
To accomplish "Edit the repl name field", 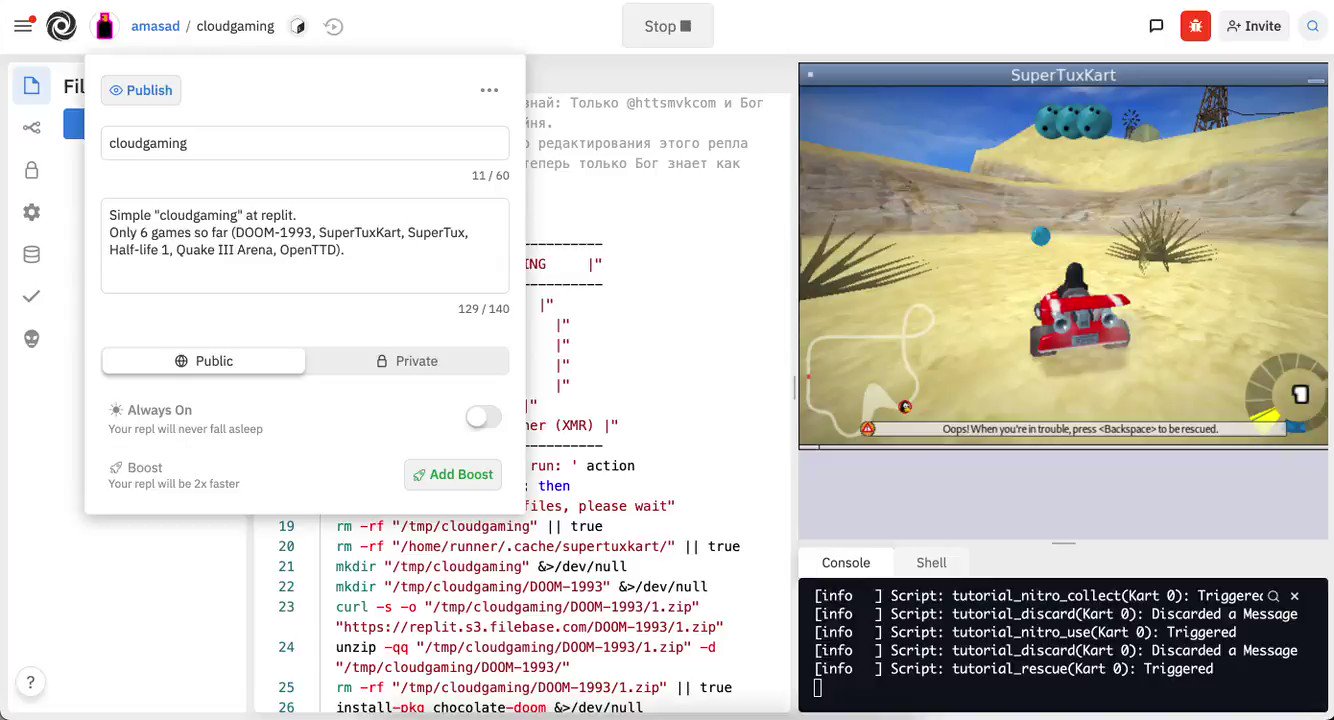I will click(x=305, y=143).
